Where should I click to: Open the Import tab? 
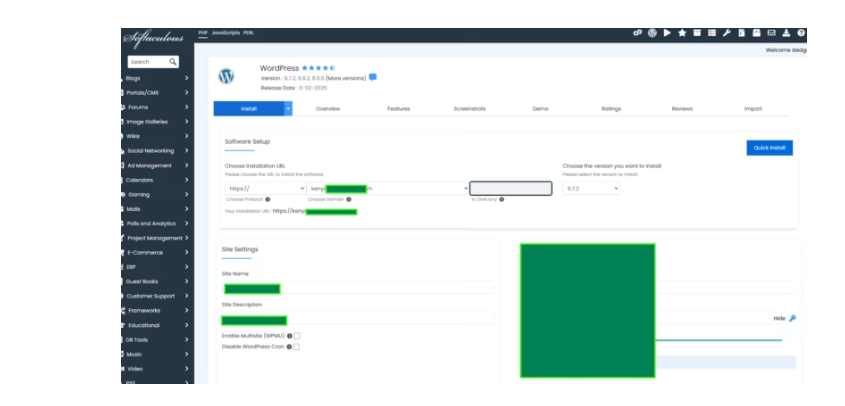tap(753, 109)
